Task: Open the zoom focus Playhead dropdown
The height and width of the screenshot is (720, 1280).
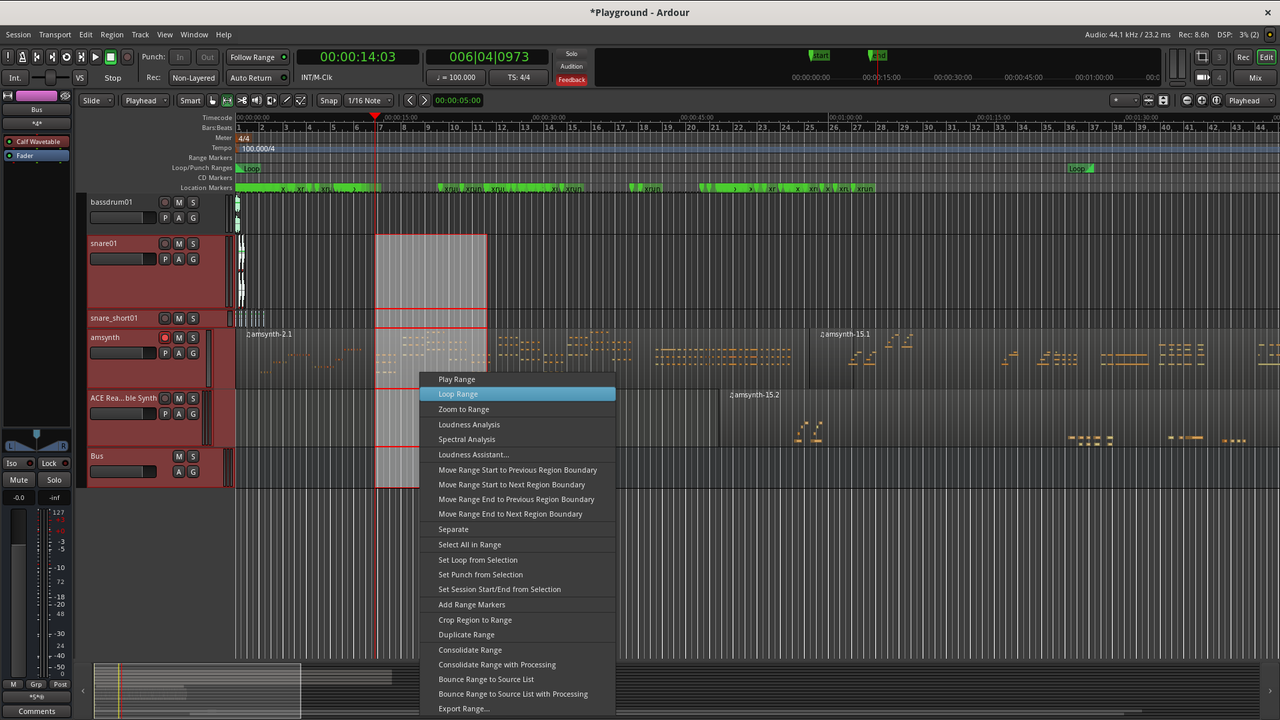Action: tap(1250, 100)
